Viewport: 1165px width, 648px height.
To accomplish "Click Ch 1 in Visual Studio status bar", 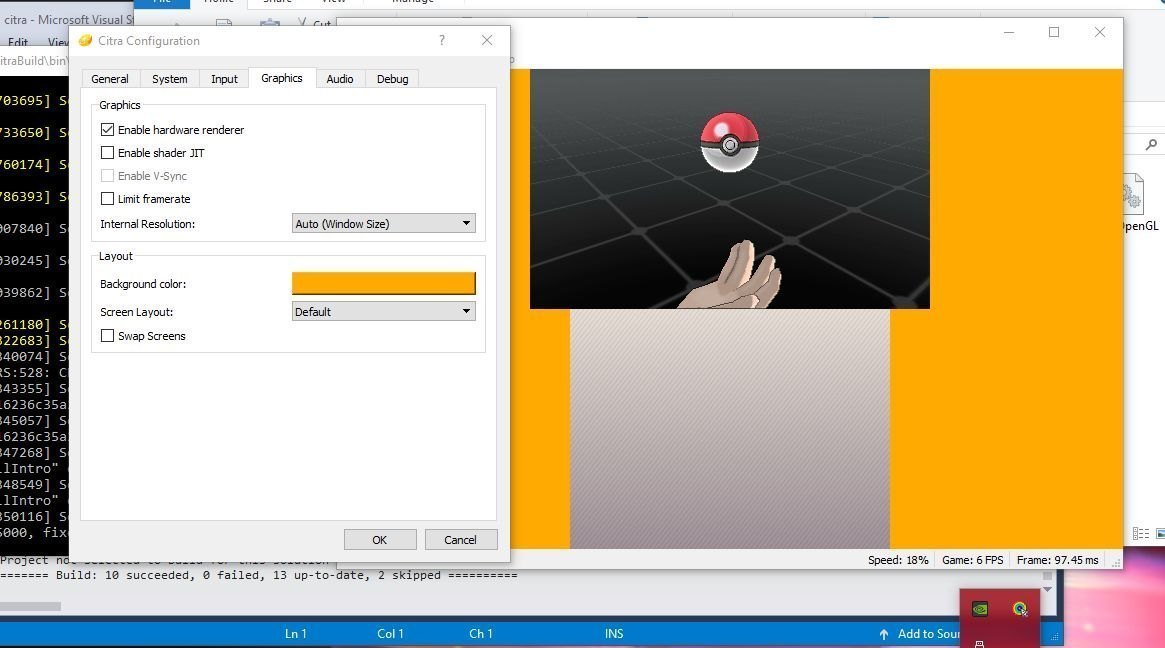I will (481, 634).
